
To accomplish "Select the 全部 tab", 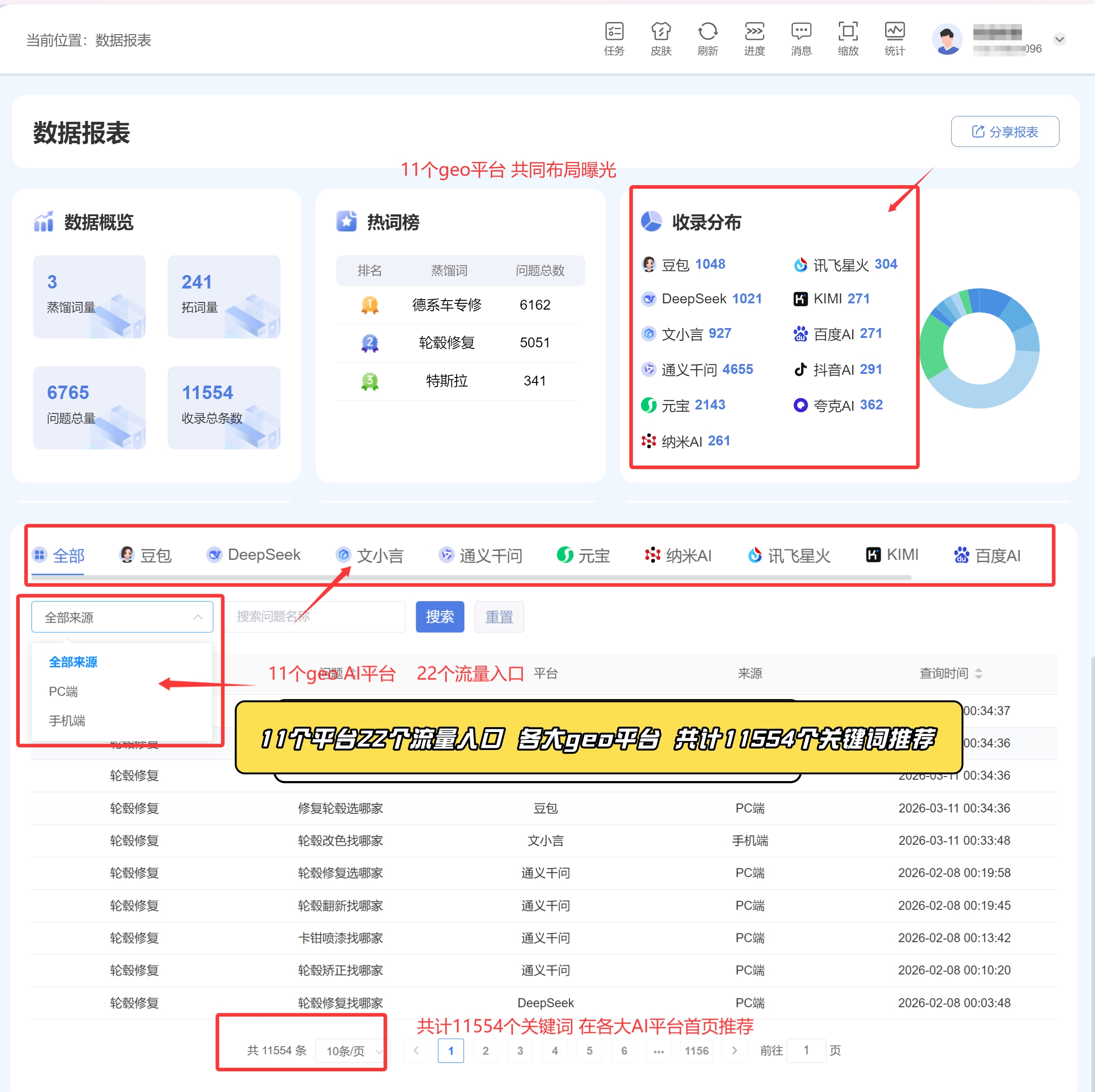I will pos(58,555).
